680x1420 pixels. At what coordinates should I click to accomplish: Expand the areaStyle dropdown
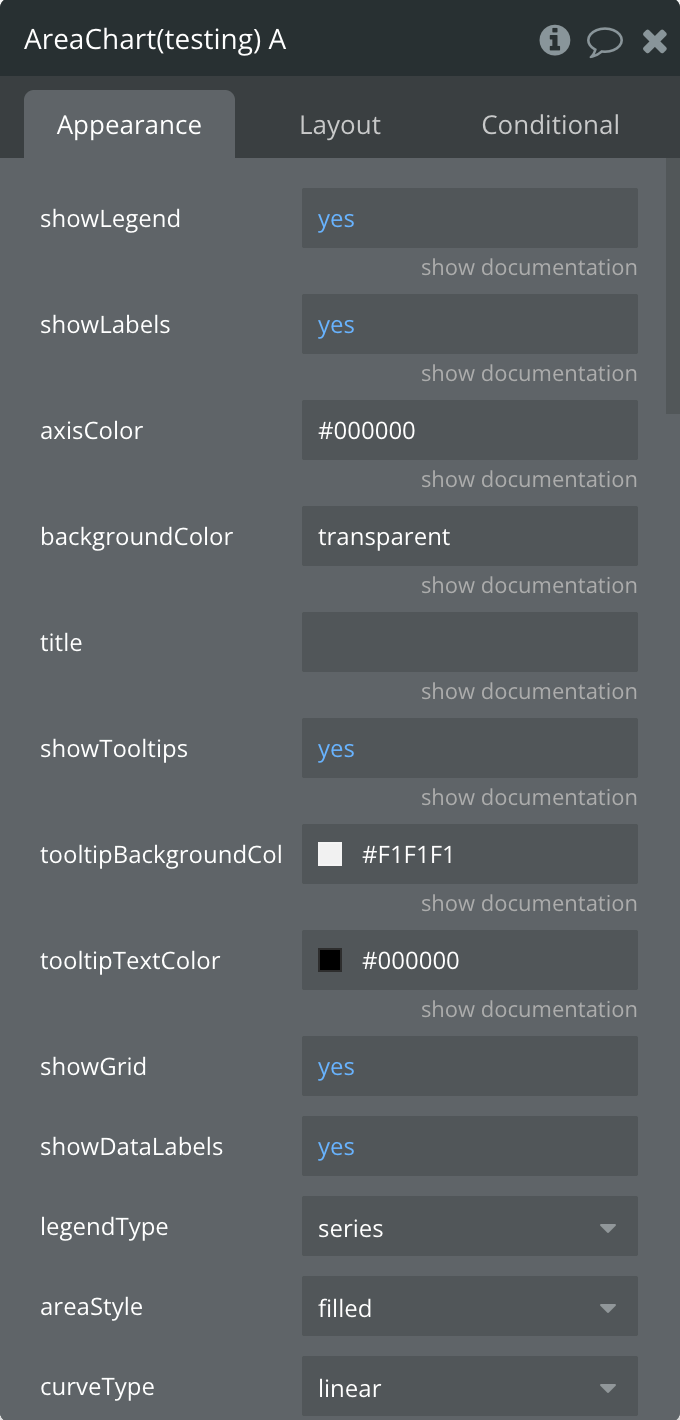pyautogui.click(x=469, y=1307)
